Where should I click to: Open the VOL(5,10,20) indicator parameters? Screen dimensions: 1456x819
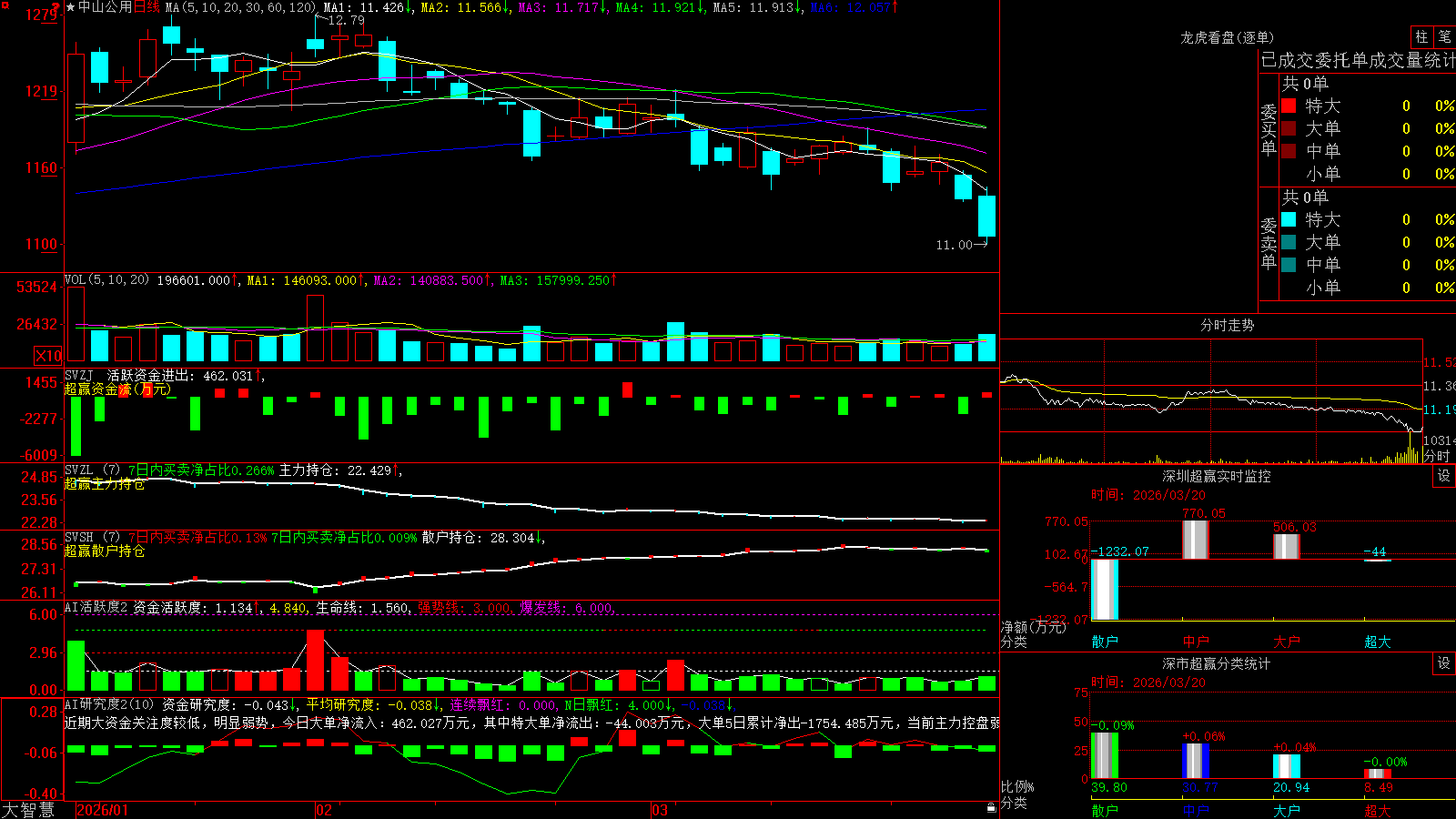[106, 280]
